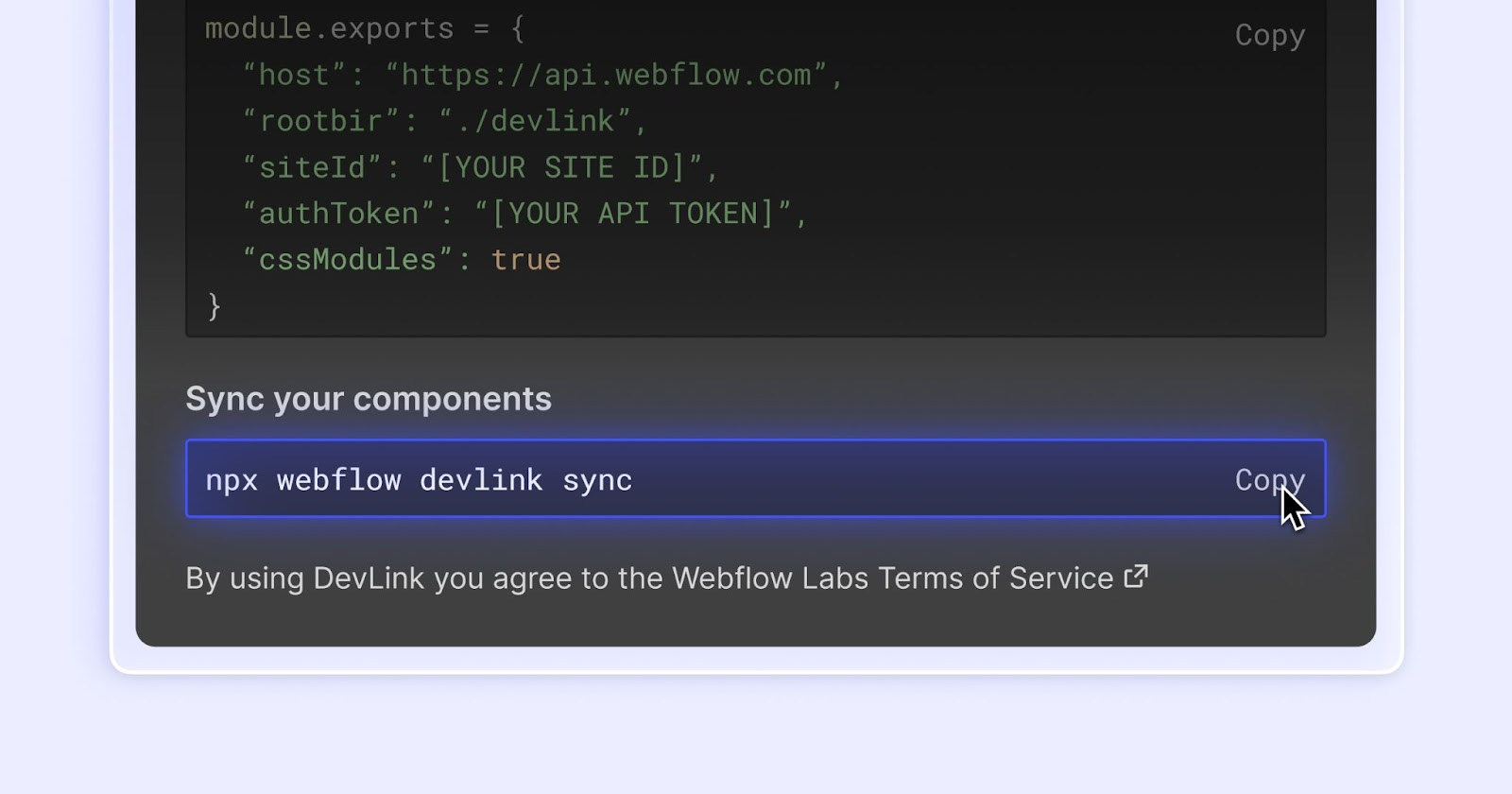Image resolution: width=1512 pixels, height=794 pixels.
Task: Click the closing brace of the config block
Action: (215, 305)
